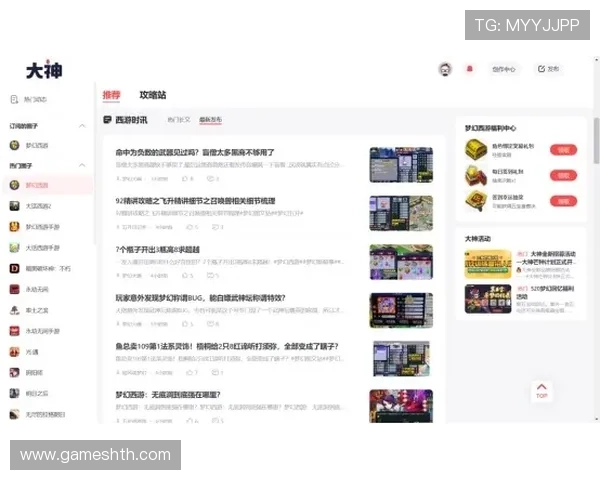Like the 鱼总卖109 post

coord(192,372)
